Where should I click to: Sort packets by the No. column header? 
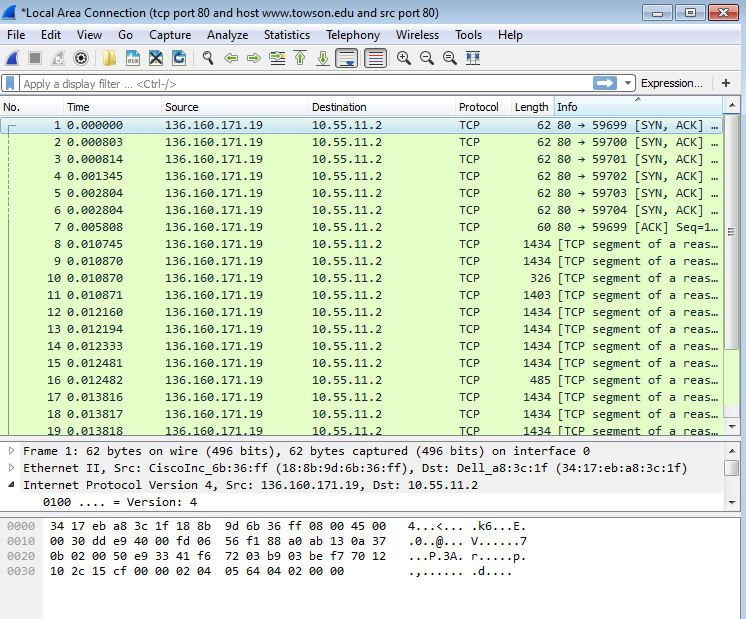(32, 107)
